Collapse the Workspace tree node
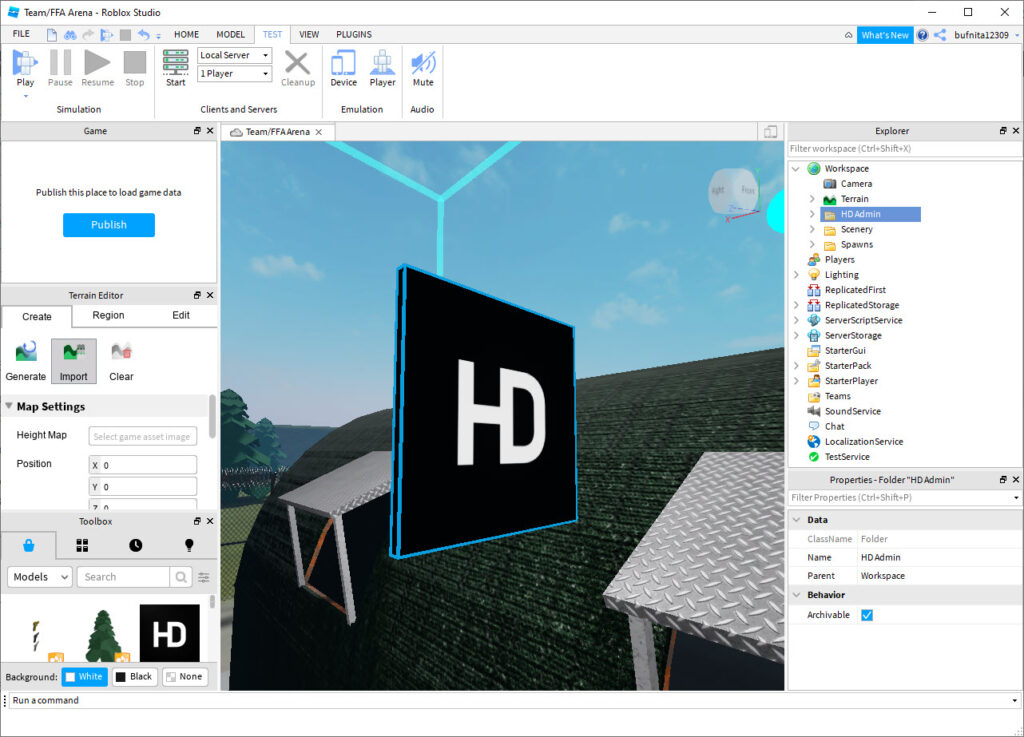 coord(795,168)
